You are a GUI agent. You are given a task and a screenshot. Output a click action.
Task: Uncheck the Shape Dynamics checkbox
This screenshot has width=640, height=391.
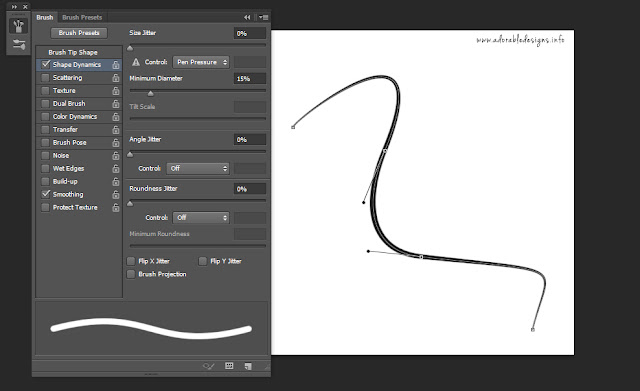[45, 64]
